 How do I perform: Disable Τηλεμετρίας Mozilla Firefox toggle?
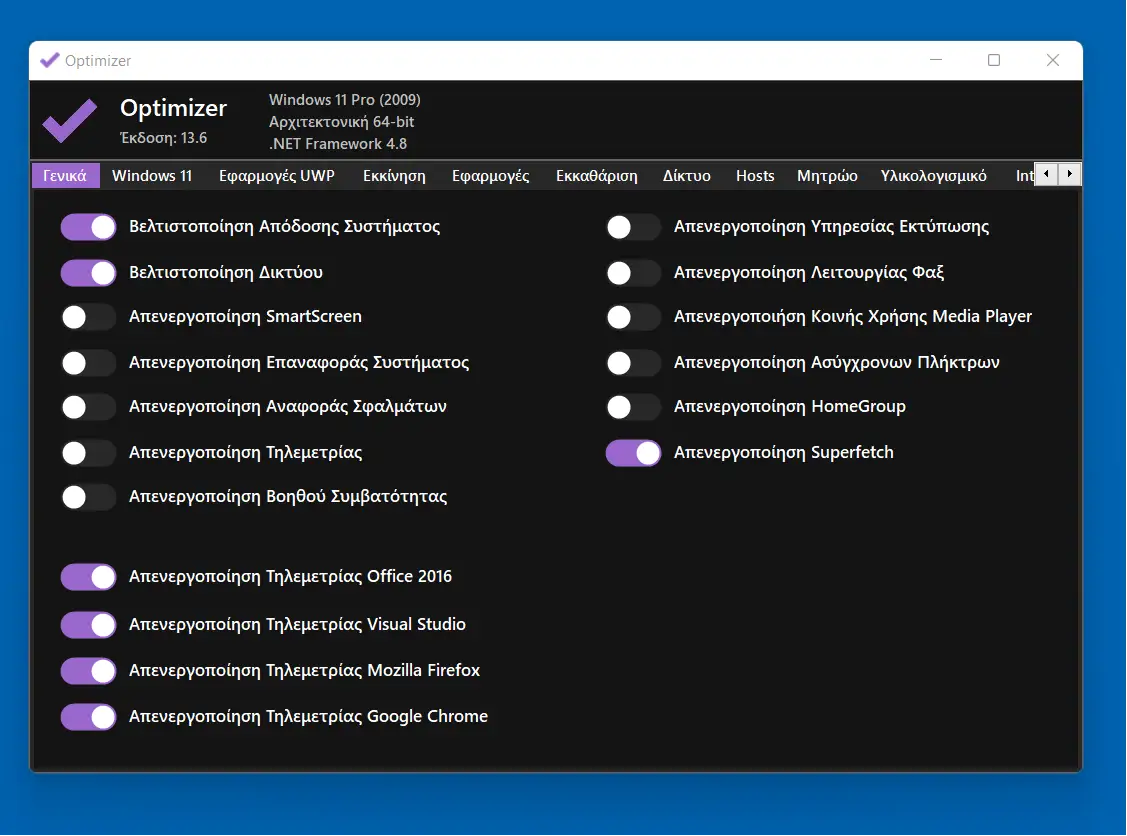(x=88, y=671)
